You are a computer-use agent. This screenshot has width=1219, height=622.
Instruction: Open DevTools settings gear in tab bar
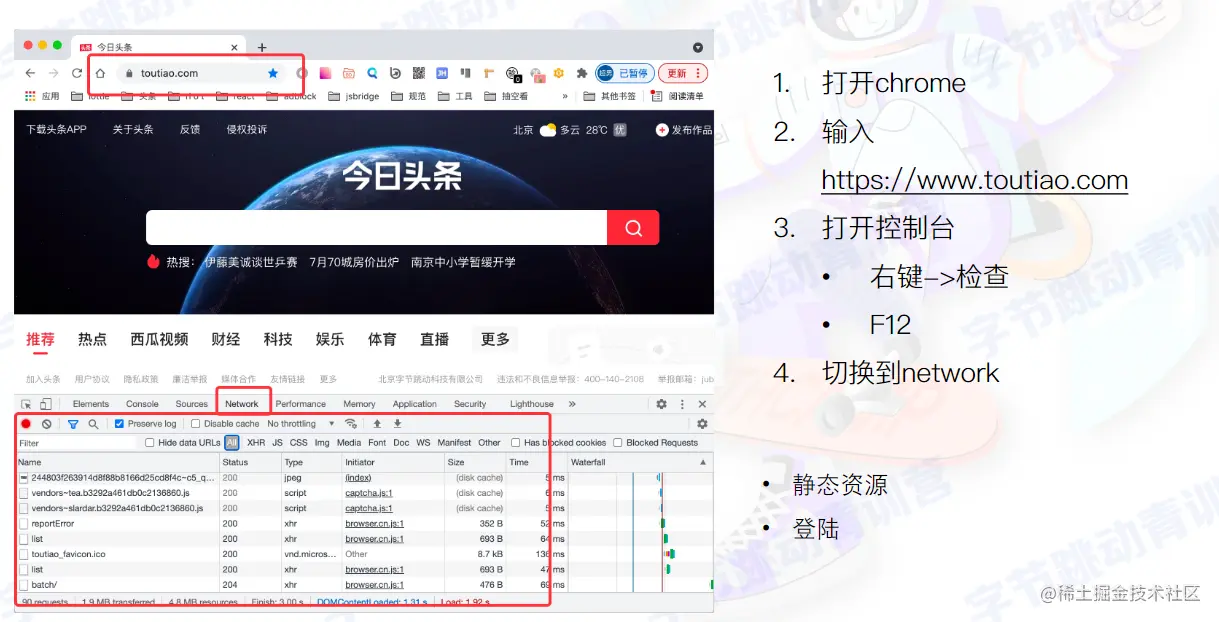coord(661,404)
